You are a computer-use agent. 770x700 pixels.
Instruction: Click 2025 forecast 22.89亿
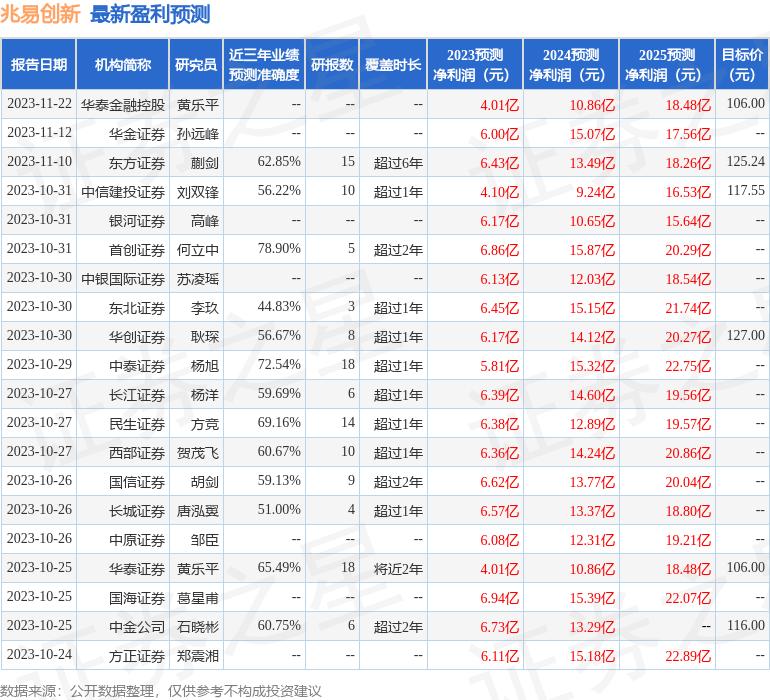click(x=688, y=656)
